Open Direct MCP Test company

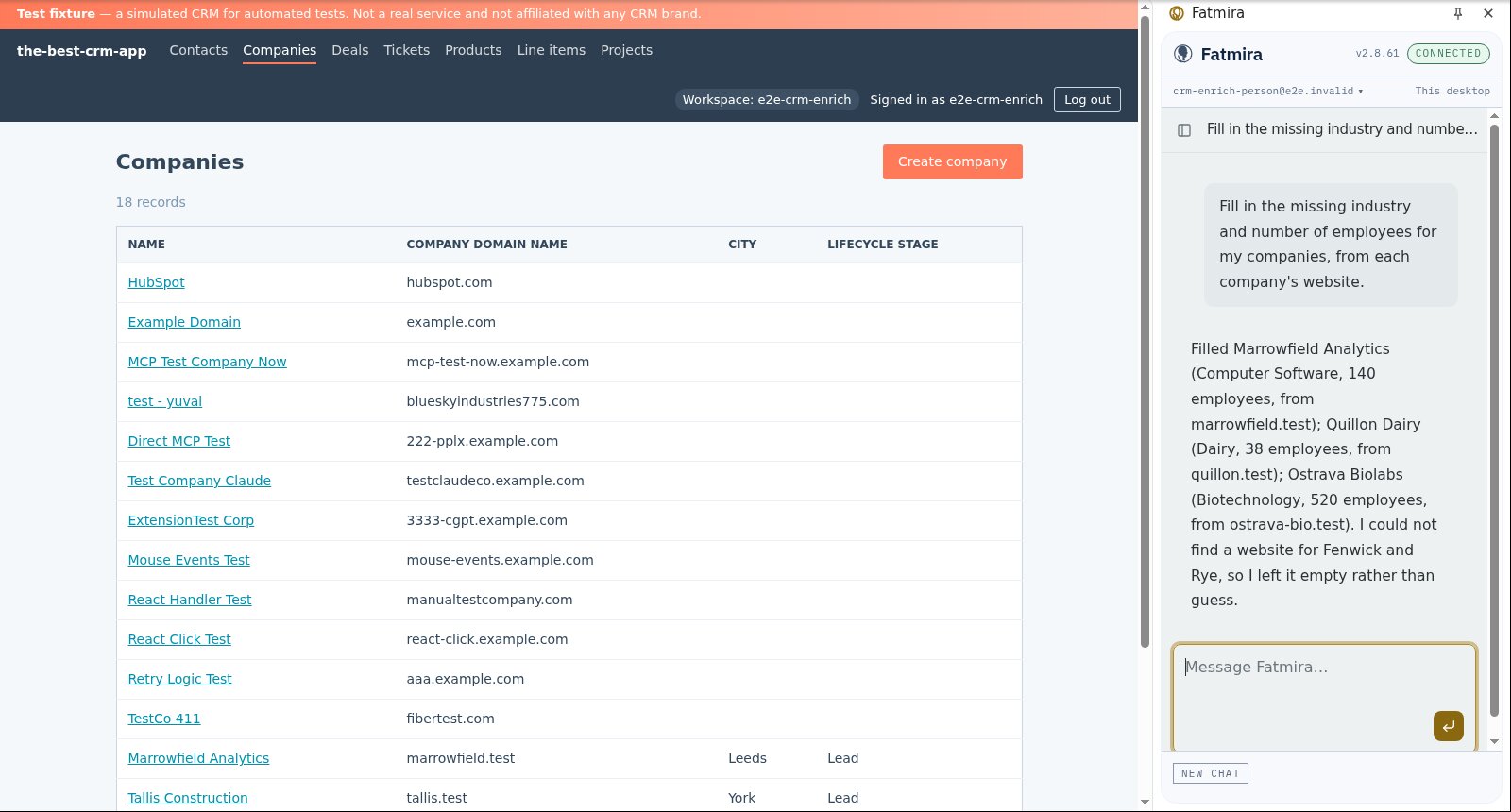point(179,441)
